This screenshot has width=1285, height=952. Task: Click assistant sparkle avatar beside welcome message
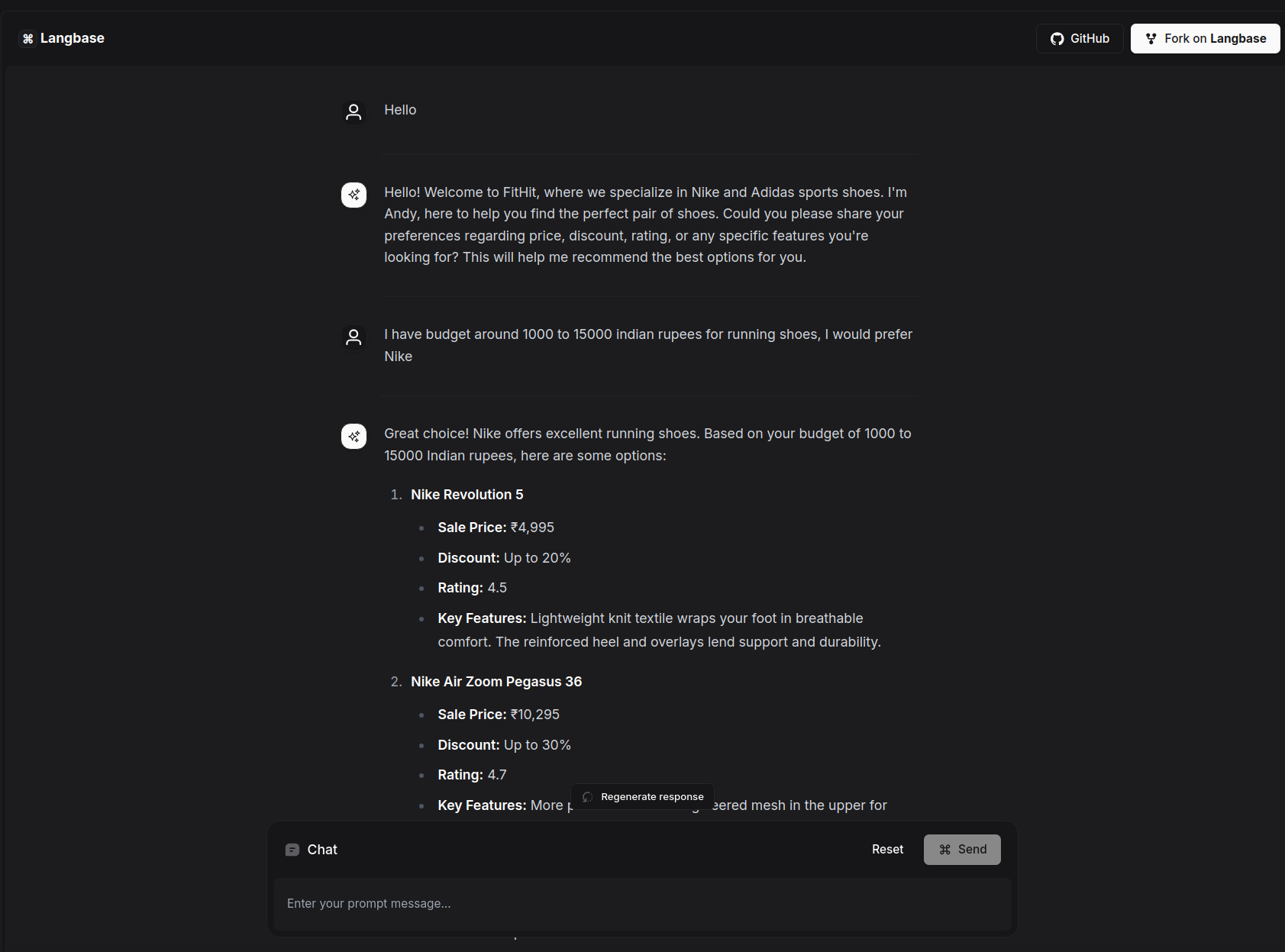pyautogui.click(x=354, y=195)
